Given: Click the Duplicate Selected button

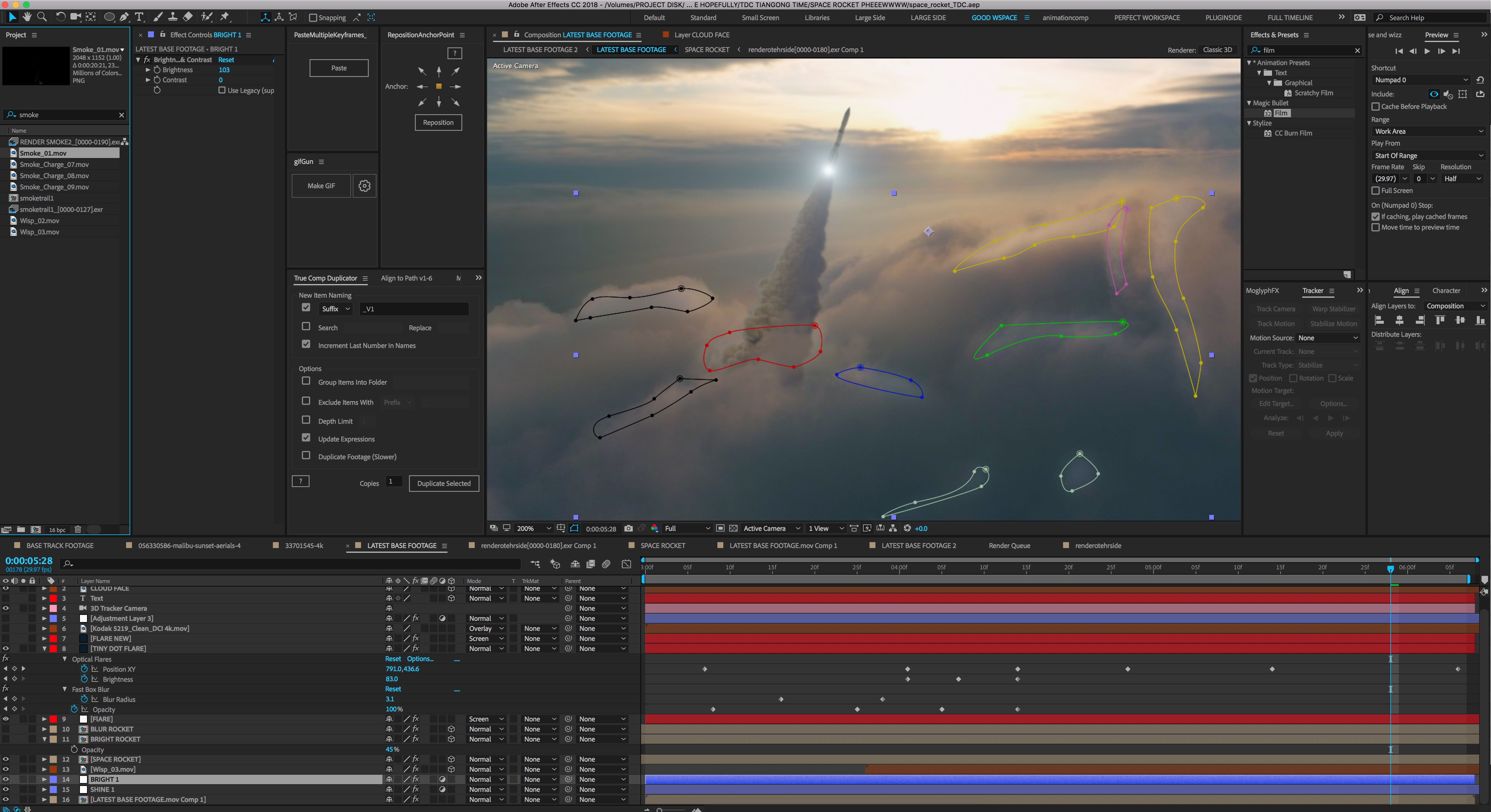Looking at the screenshot, I should coord(443,484).
